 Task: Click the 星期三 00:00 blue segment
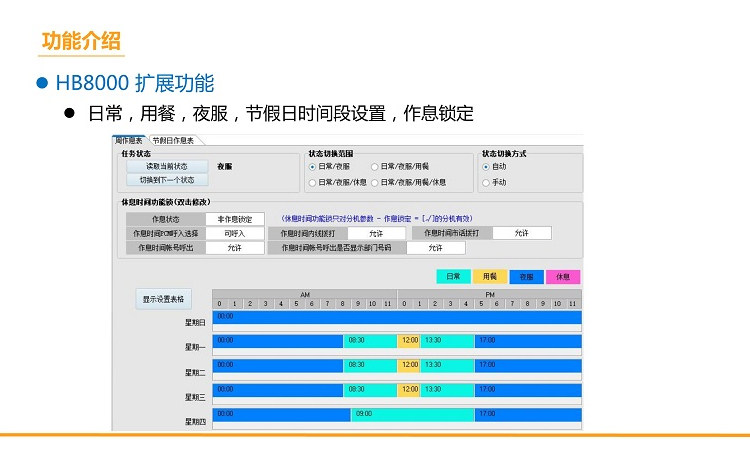278,390
